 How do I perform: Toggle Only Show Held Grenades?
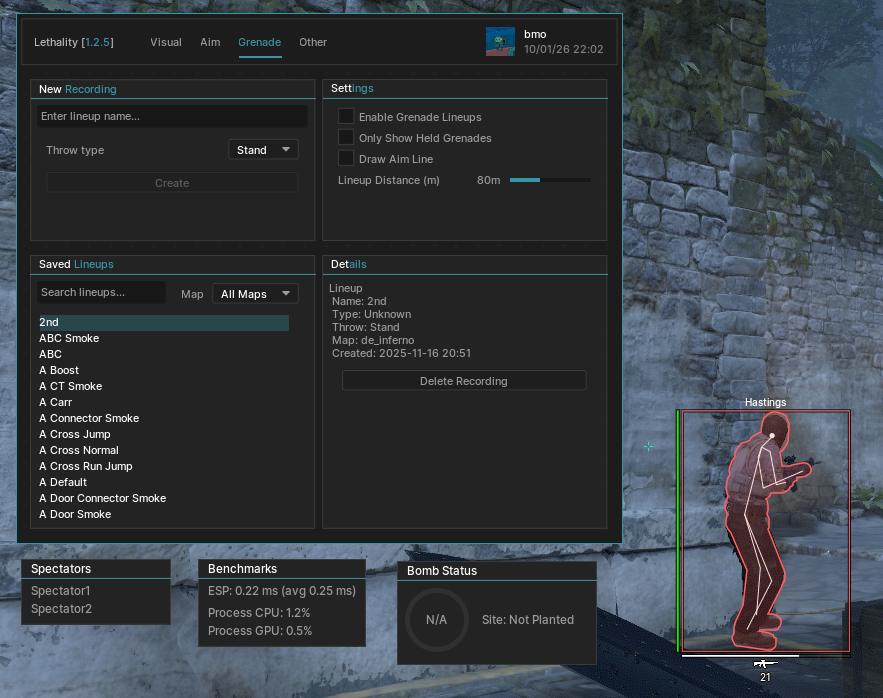click(346, 138)
